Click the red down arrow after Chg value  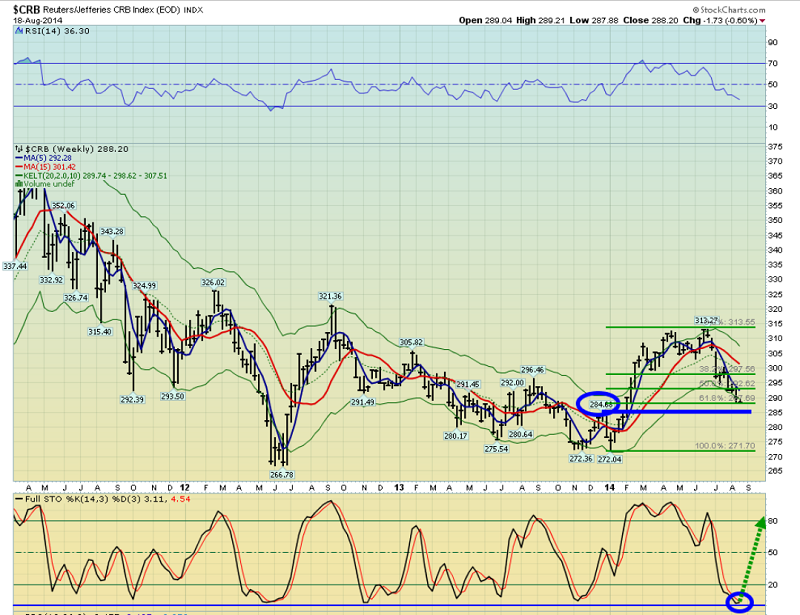coord(762,21)
